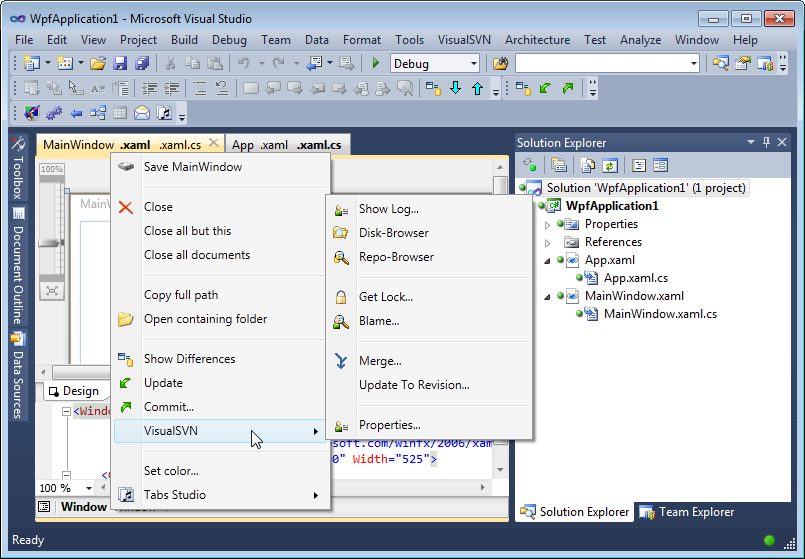Viewport: 805px width, 559px height.
Task: Toggle the Solution Explorer auto-hide pin
Action: point(766,142)
